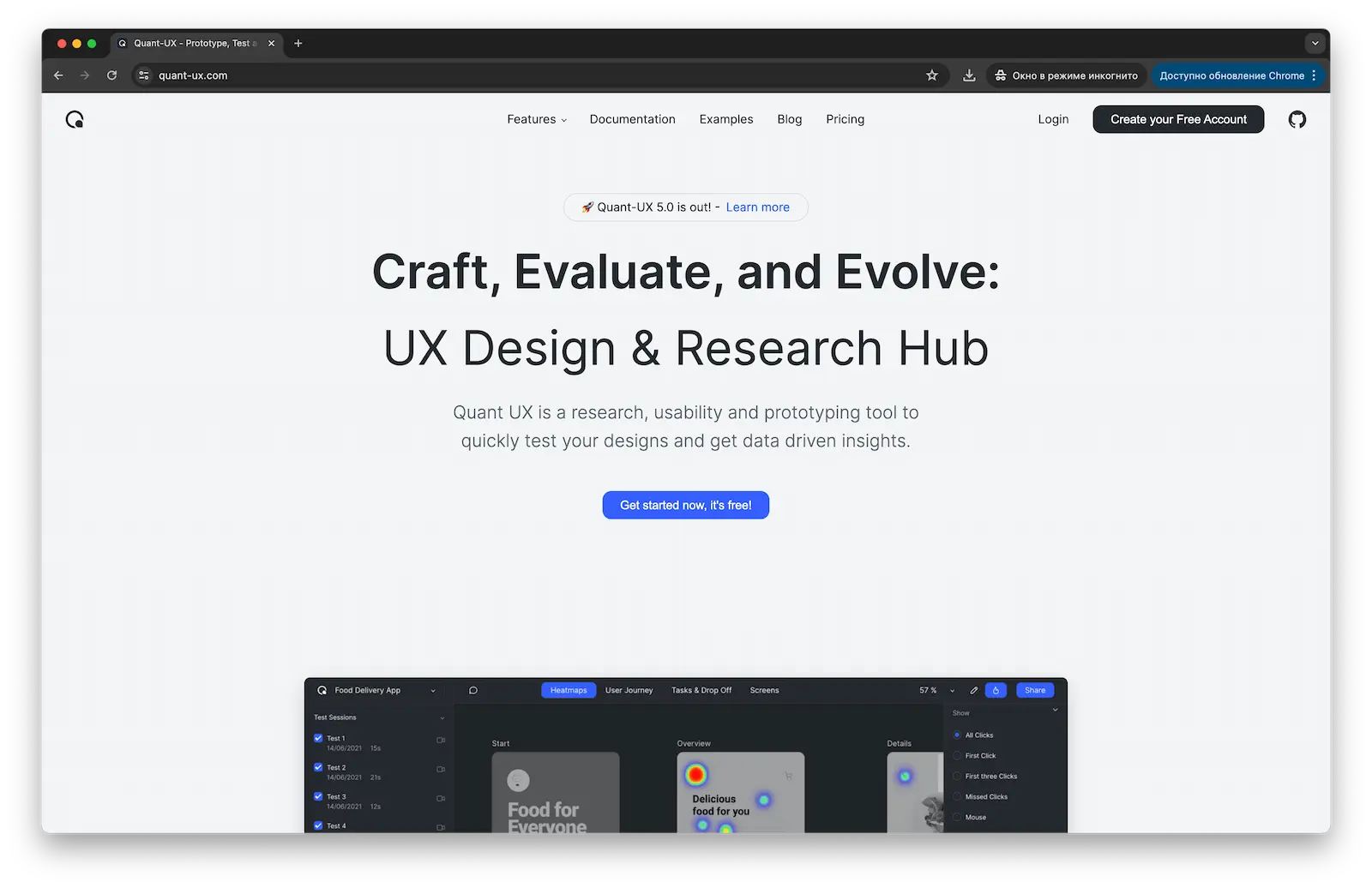1372x888 pixels.
Task: Open a new browser tab
Action: pyautogui.click(x=298, y=43)
